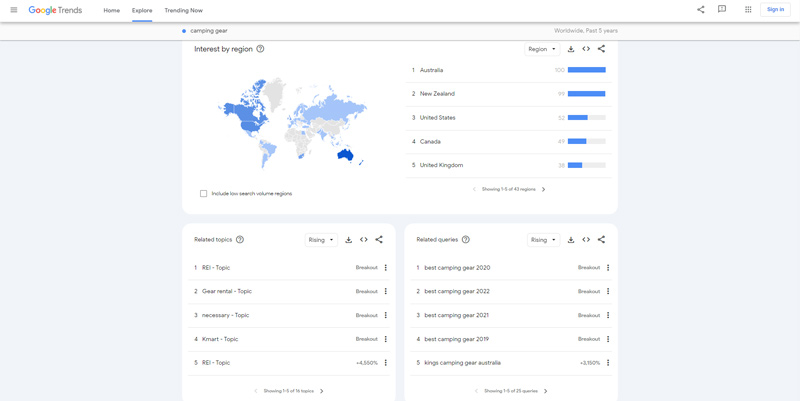Screen dimensions: 800x401
Task: Embed the Interest by region chart
Action: pyautogui.click(x=586, y=49)
